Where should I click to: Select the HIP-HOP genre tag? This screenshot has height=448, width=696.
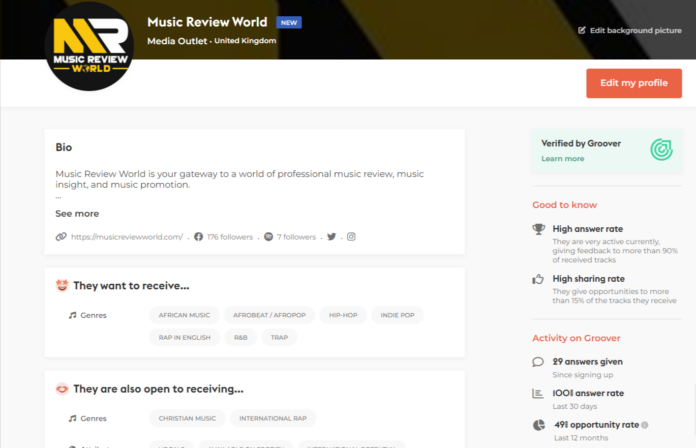[x=342, y=315]
